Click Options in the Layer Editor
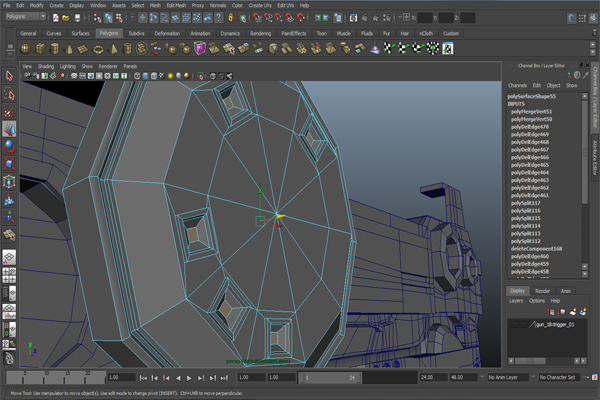The width and height of the screenshot is (600, 400). click(537, 301)
